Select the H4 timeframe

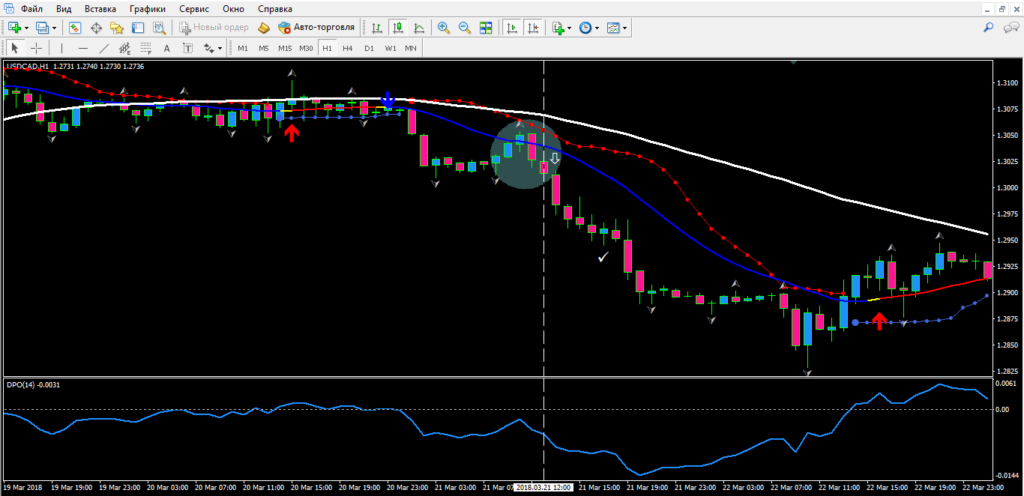point(347,48)
